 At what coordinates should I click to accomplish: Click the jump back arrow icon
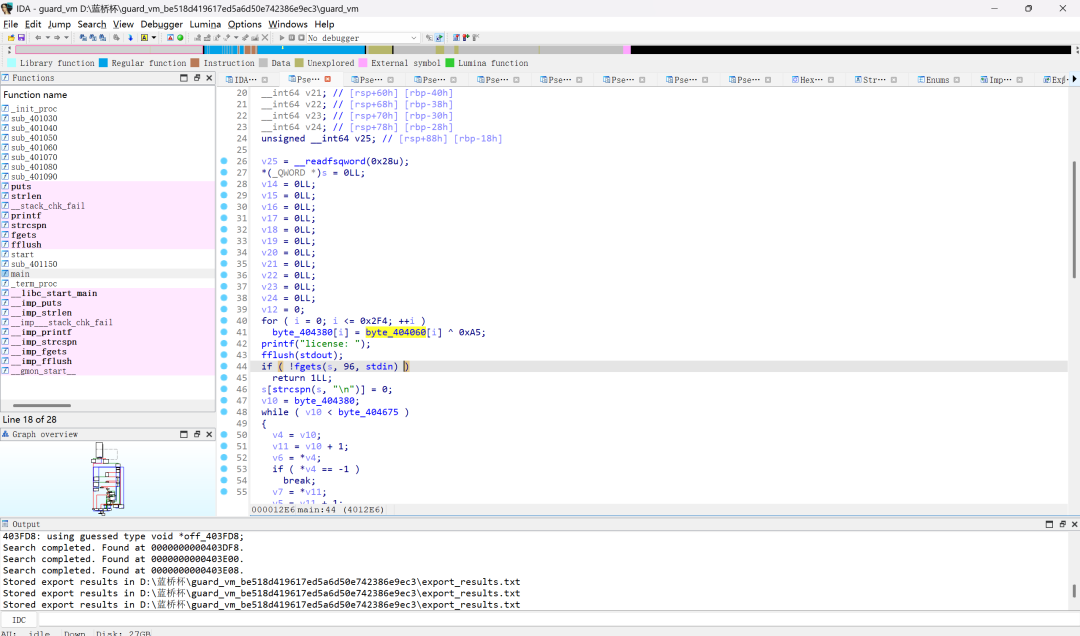(38, 38)
